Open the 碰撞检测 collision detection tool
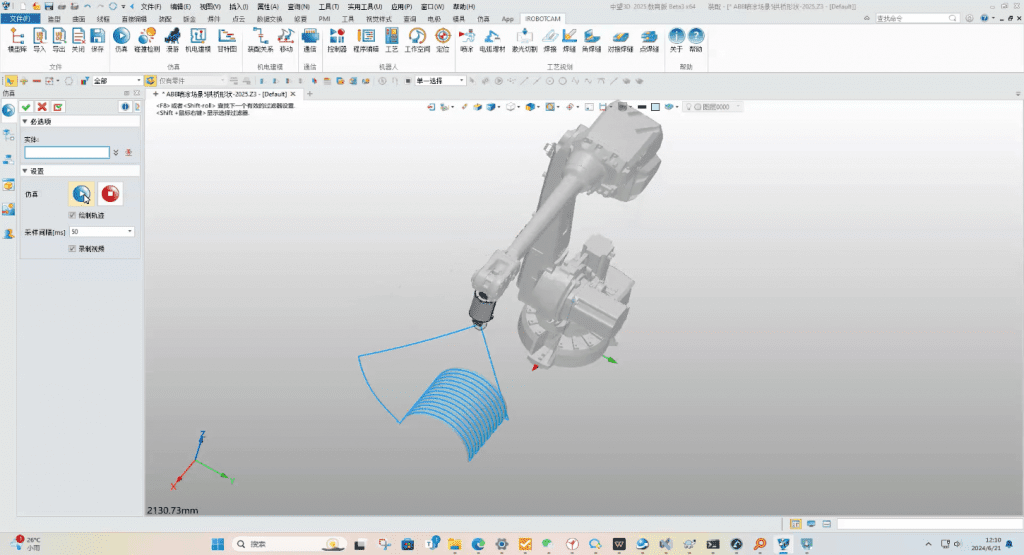Viewport: 1024px width, 555px height. [x=147, y=38]
